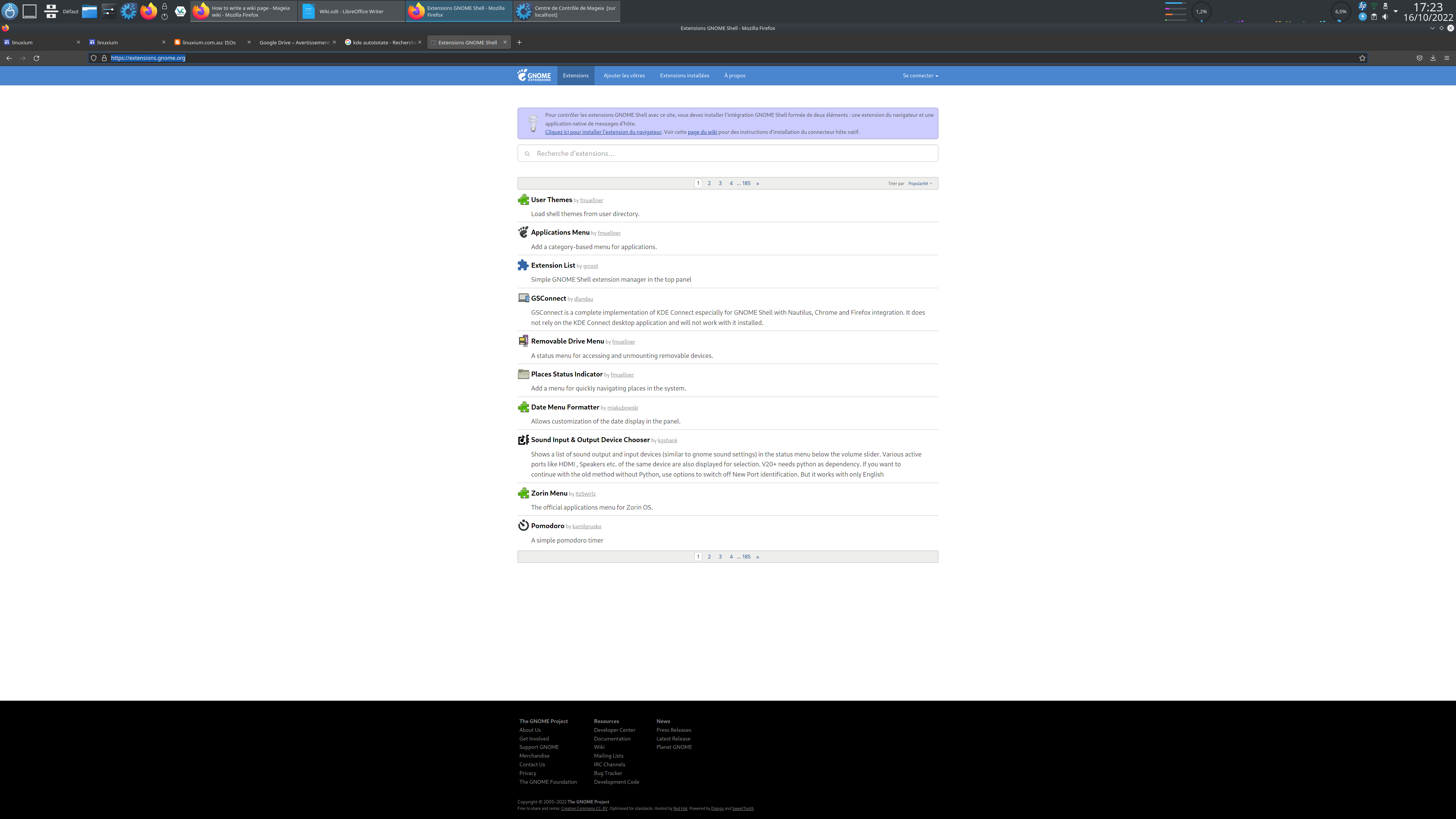Click the GSConnect extension icon
The image size is (1456, 819).
pos(523,298)
